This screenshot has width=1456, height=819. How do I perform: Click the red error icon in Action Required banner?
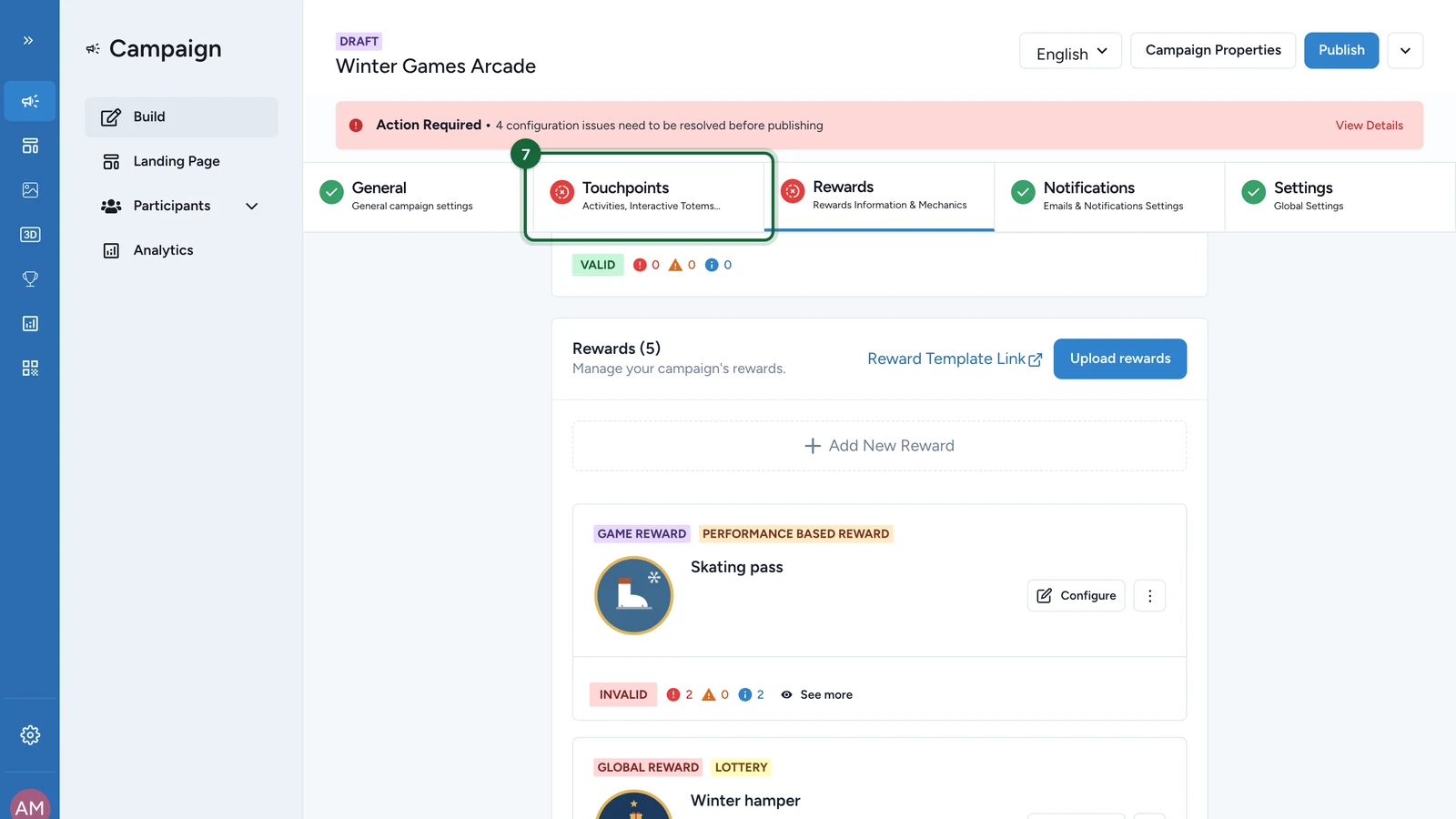[x=356, y=126]
